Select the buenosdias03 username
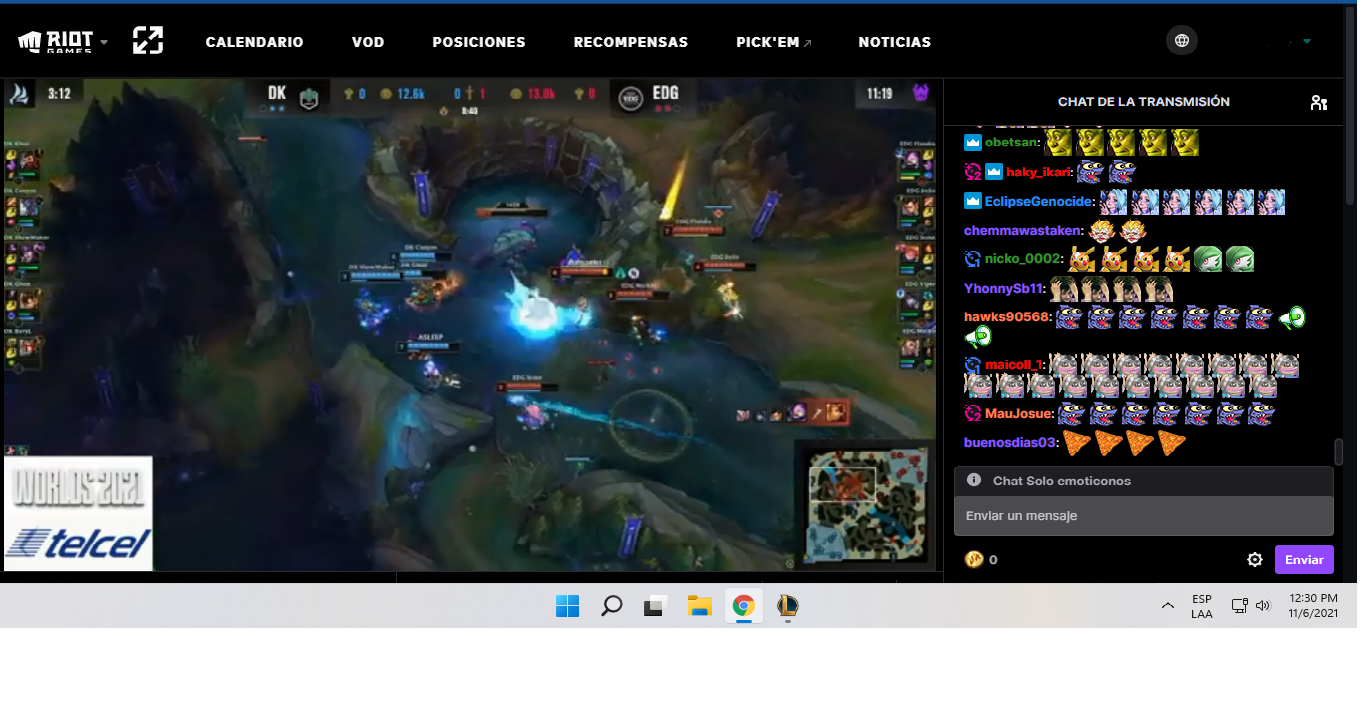 coord(1010,442)
